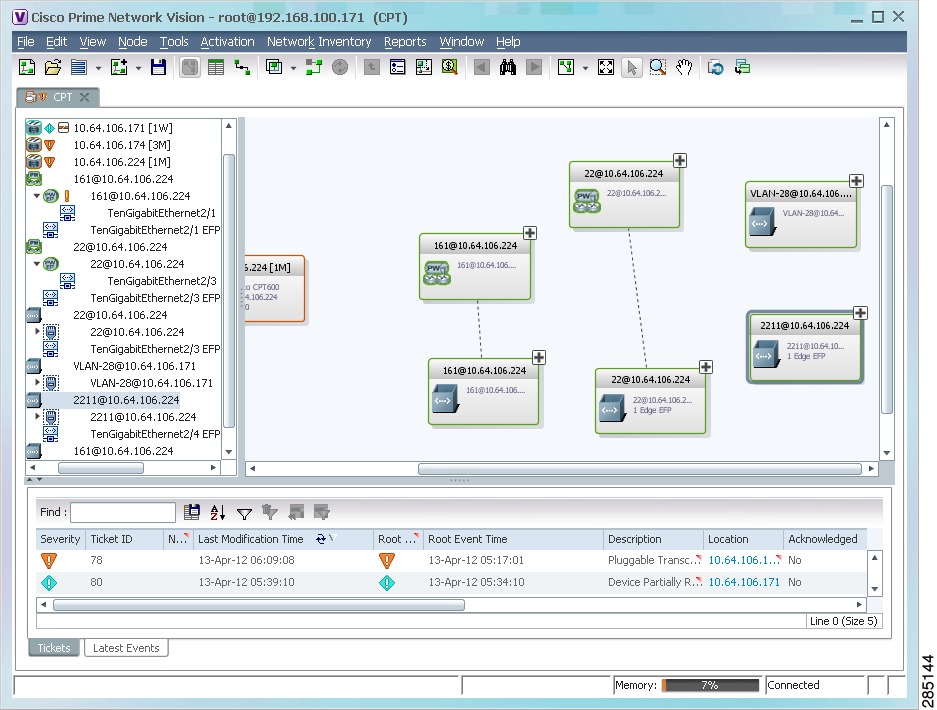Screen dimensions: 937x710
Task: Switch to the map view toolbar icon
Action: pyautogui.click(x=190, y=67)
